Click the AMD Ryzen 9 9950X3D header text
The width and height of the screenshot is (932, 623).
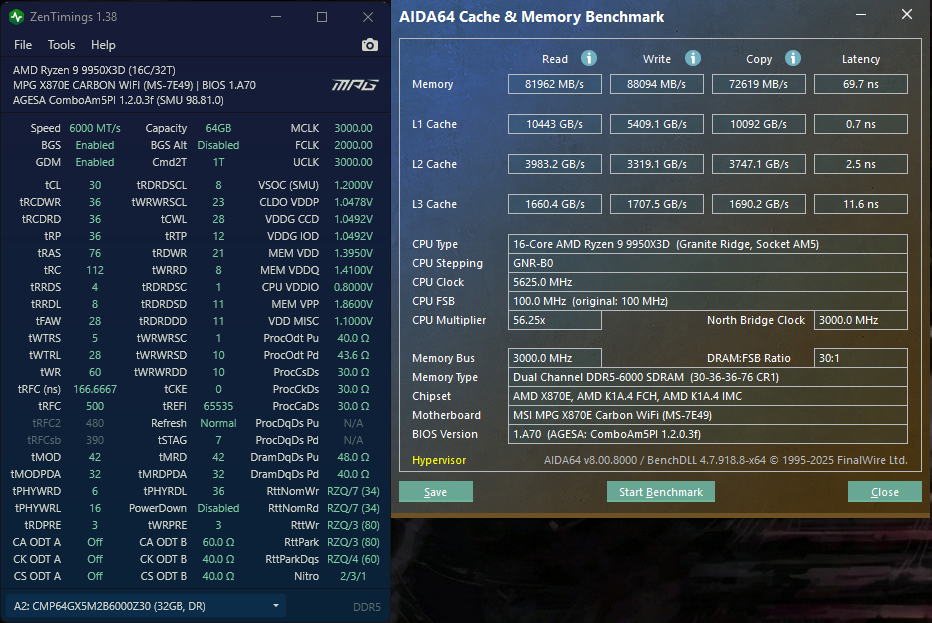tap(94, 70)
